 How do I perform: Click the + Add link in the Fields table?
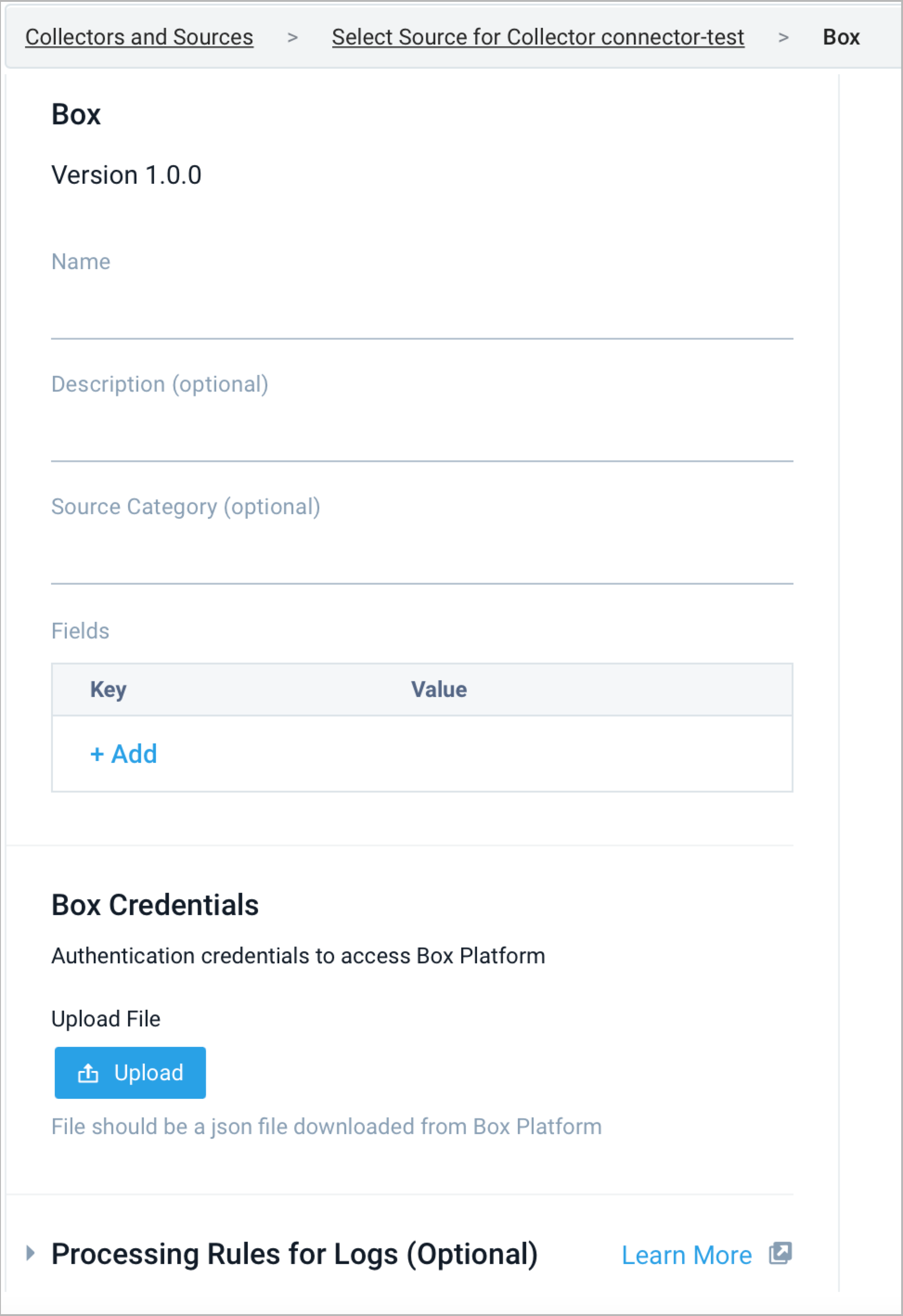tap(123, 754)
